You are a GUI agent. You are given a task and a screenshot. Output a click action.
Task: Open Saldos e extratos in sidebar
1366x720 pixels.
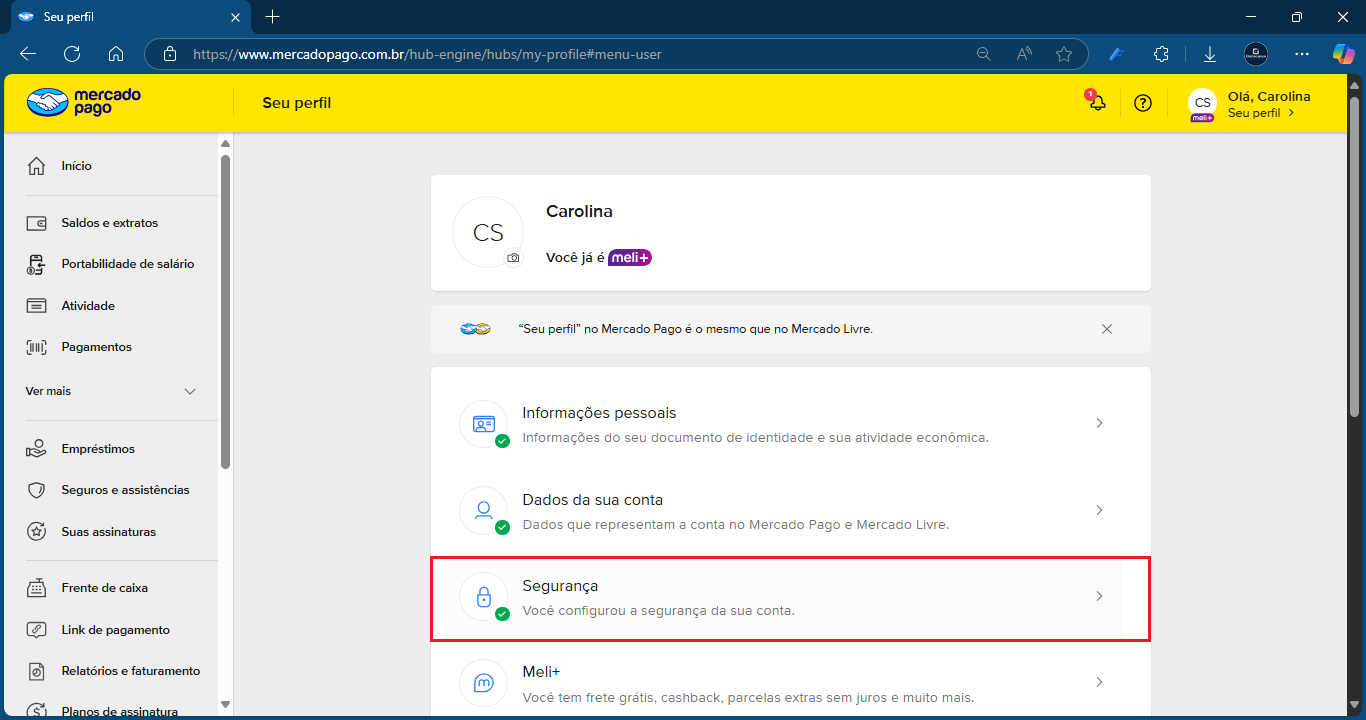pos(109,223)
